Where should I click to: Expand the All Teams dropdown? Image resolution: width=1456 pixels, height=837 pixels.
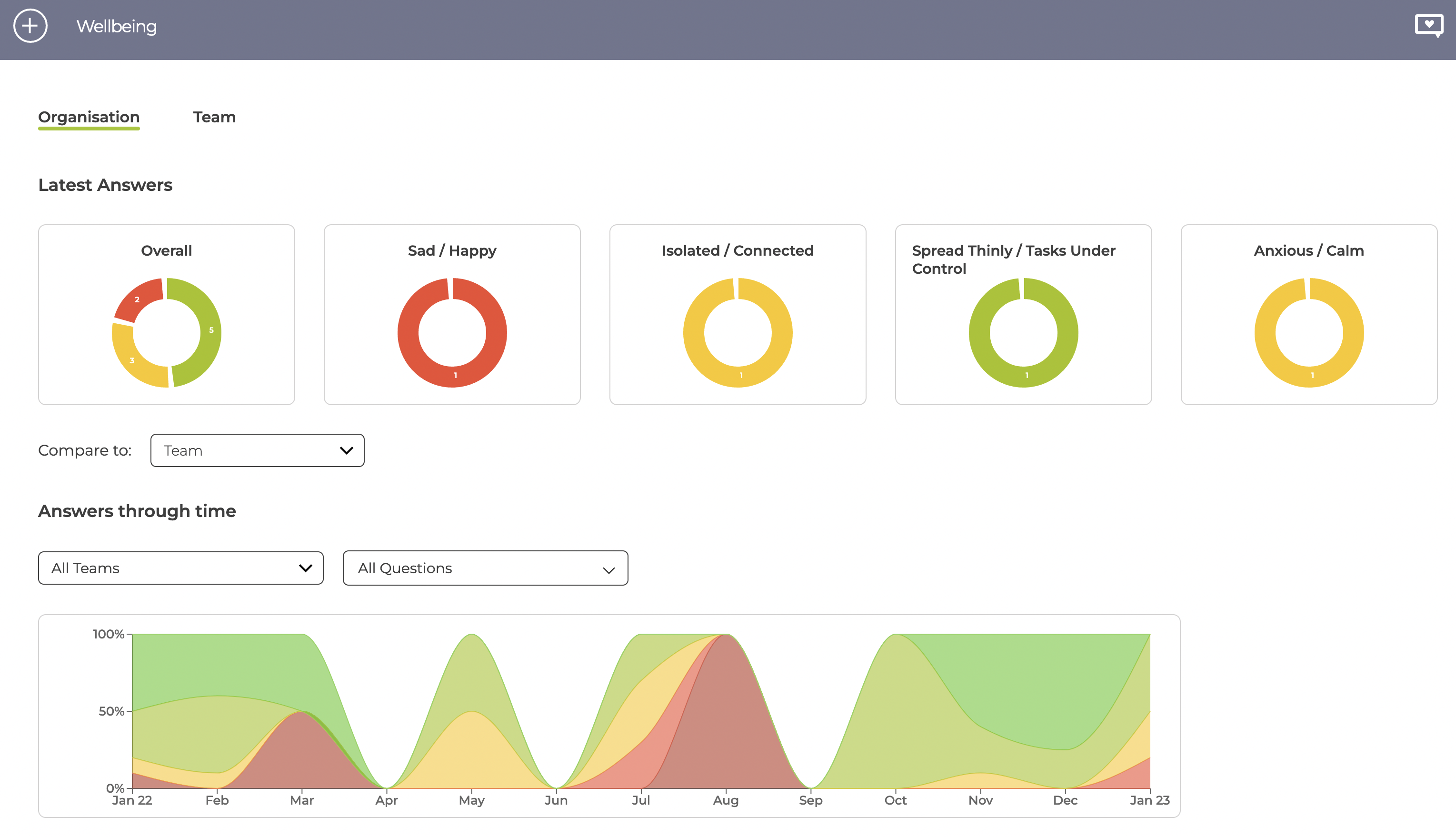180,568
